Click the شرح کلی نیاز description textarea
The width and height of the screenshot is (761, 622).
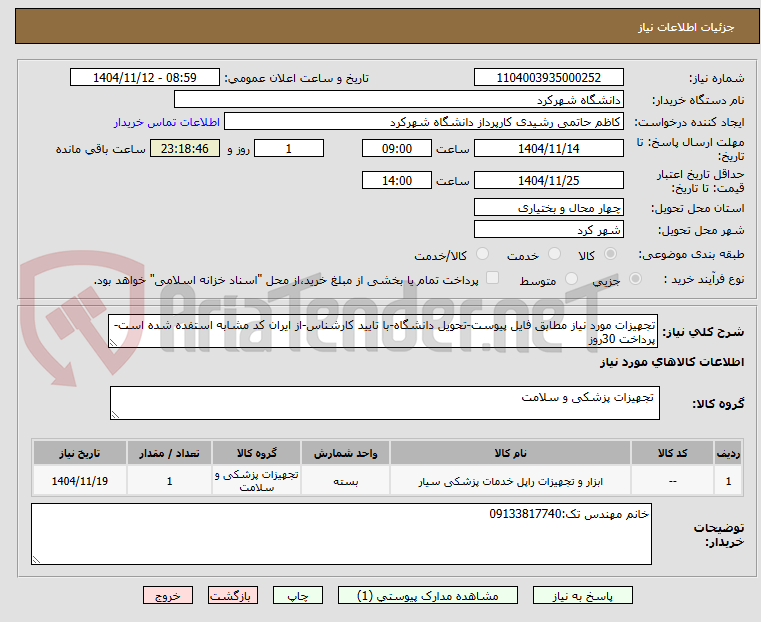coord(383,331)
